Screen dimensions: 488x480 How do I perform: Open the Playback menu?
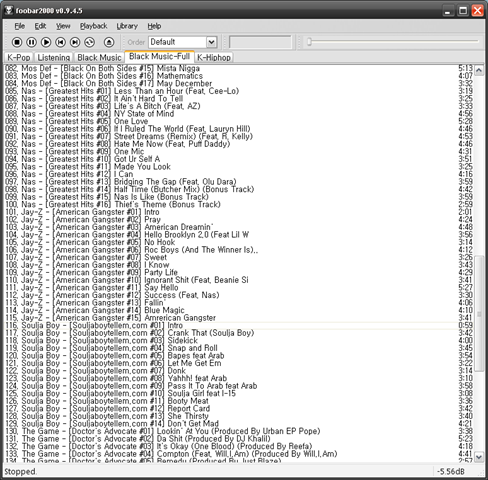tap(93, 26)
